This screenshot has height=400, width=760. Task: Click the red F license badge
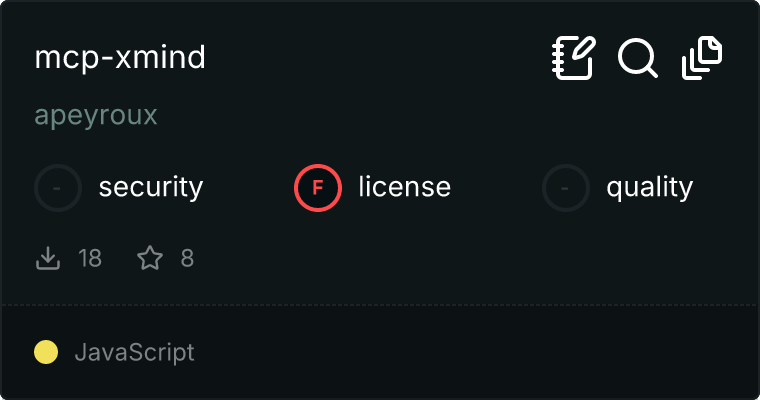318,187
